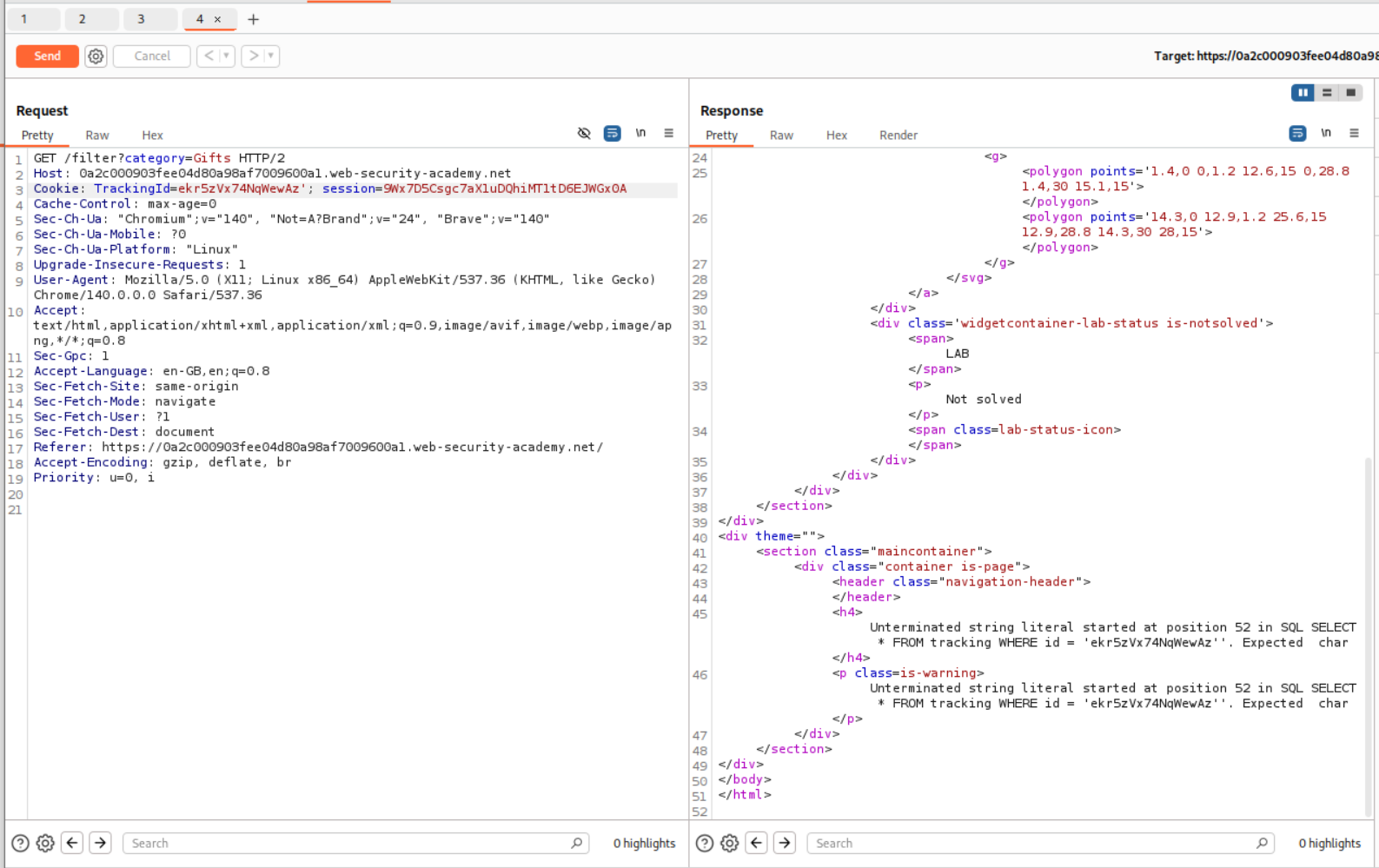This screenshot has width=1379, height=868.
Task: Close Repeater tab 4
Action: pyautogui.click(x=218, y=19)
